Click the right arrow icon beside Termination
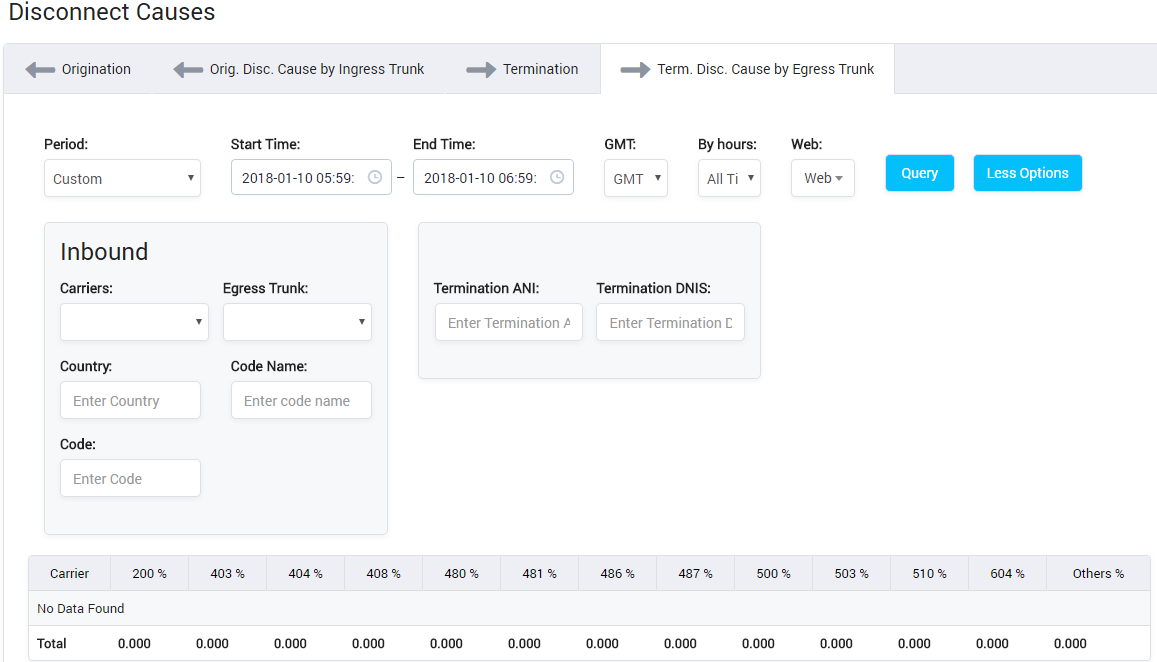This screenshot has width=1157, height=662. 481,70
